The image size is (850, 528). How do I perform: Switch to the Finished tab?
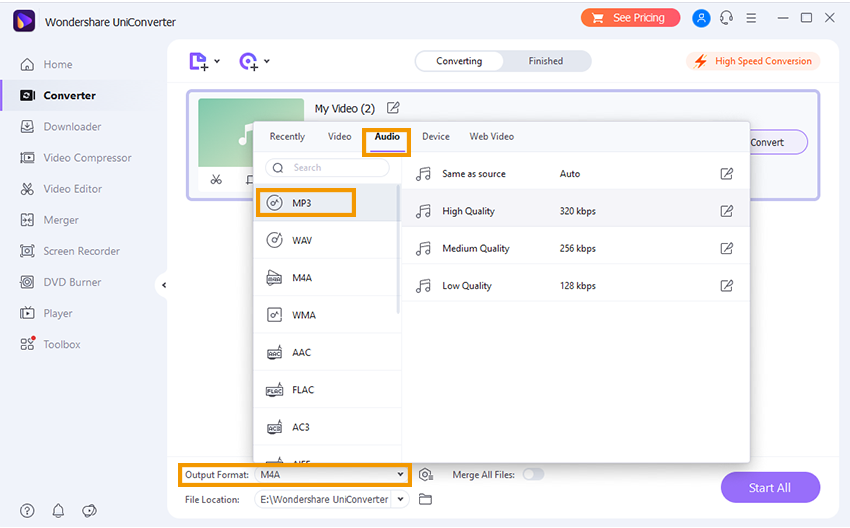[546, 61]
